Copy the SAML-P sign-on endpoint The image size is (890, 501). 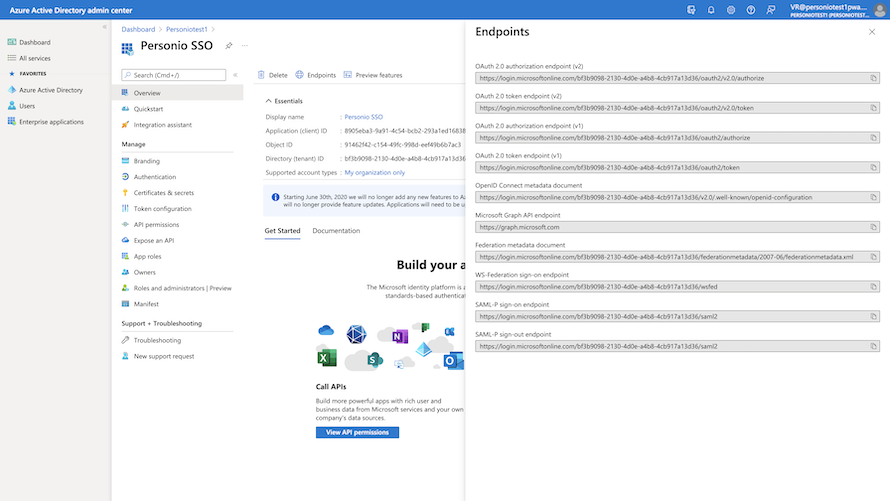click(874, 317)
